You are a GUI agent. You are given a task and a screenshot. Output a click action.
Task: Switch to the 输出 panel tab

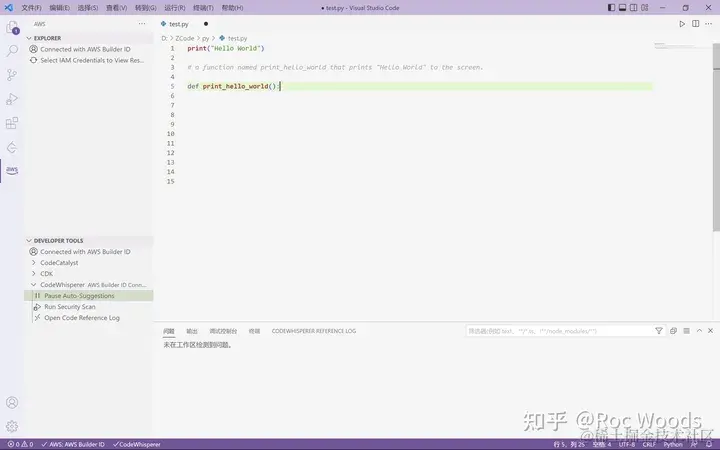(191, 331)
